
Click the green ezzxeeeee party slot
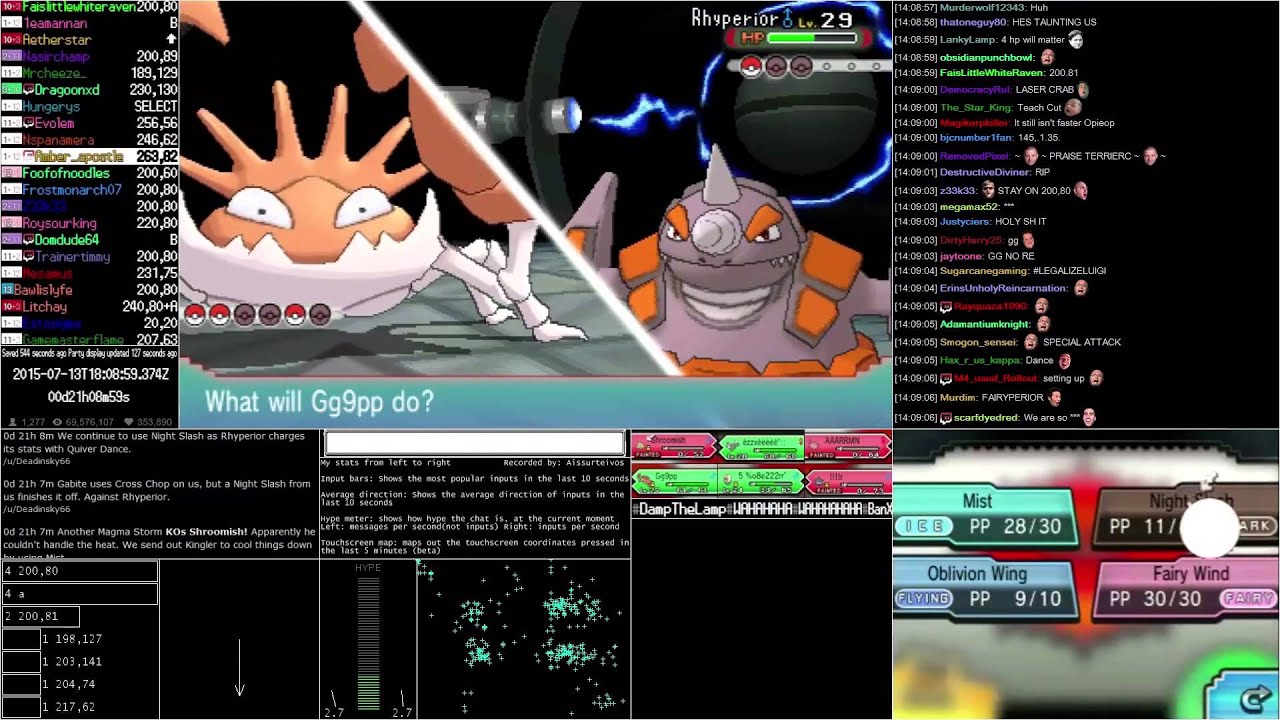click(x=761, y=446)
